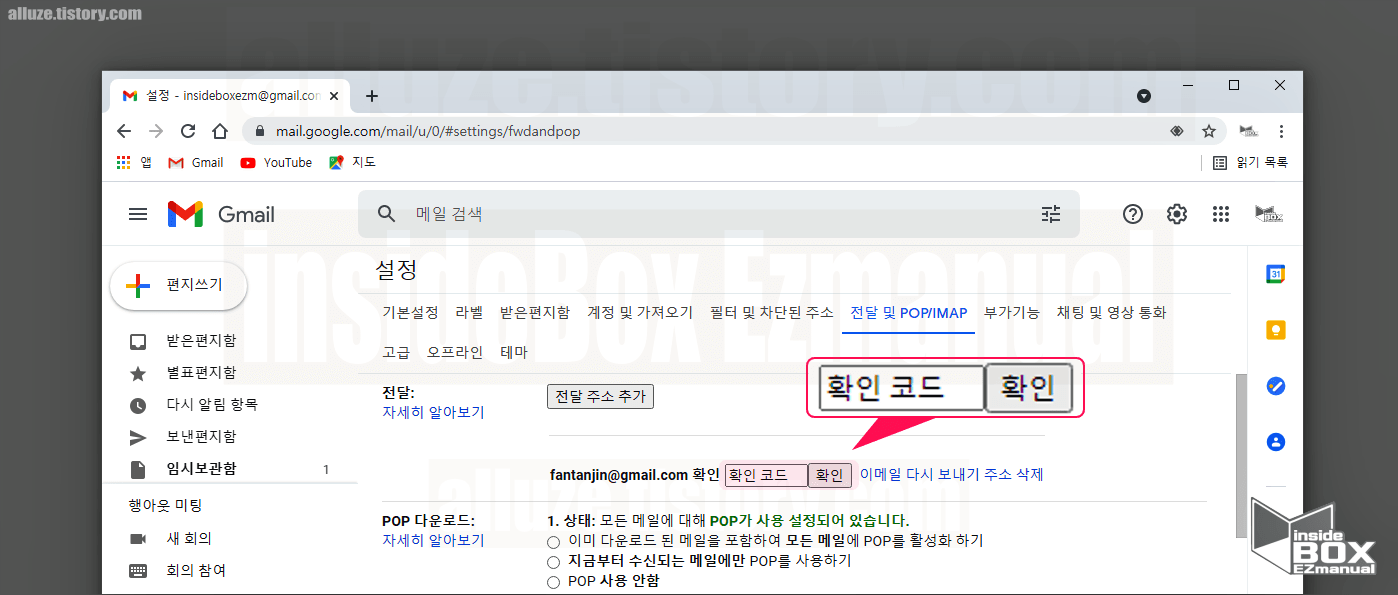Close the Gmail settings browser tab
Image resolution: width=1398 pixels, height=595 pixels.
[x=335, y=96]
